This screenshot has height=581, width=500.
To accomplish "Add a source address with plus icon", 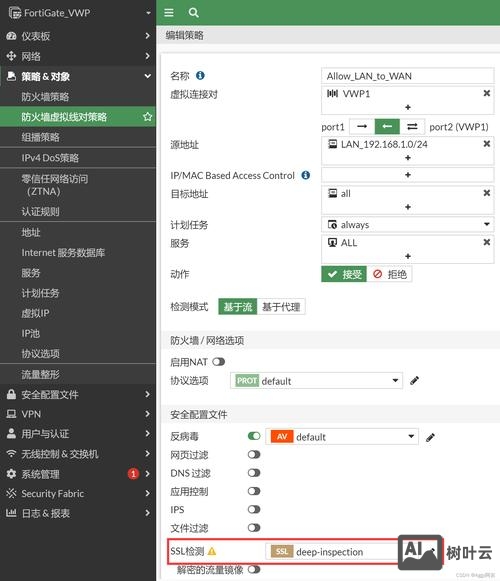I will [408, 158].
